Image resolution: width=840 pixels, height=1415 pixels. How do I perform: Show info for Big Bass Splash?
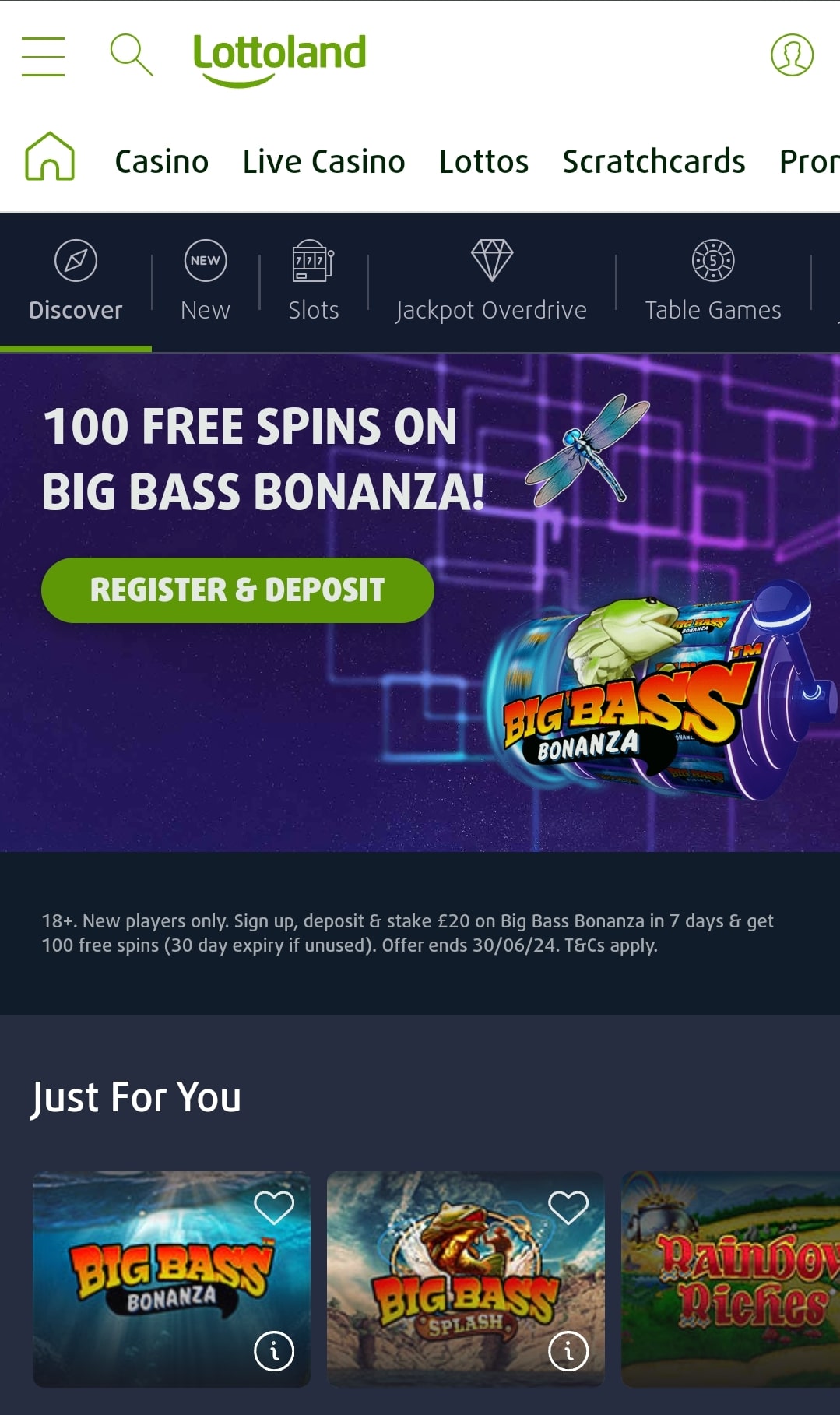(x=568, y=1351)
